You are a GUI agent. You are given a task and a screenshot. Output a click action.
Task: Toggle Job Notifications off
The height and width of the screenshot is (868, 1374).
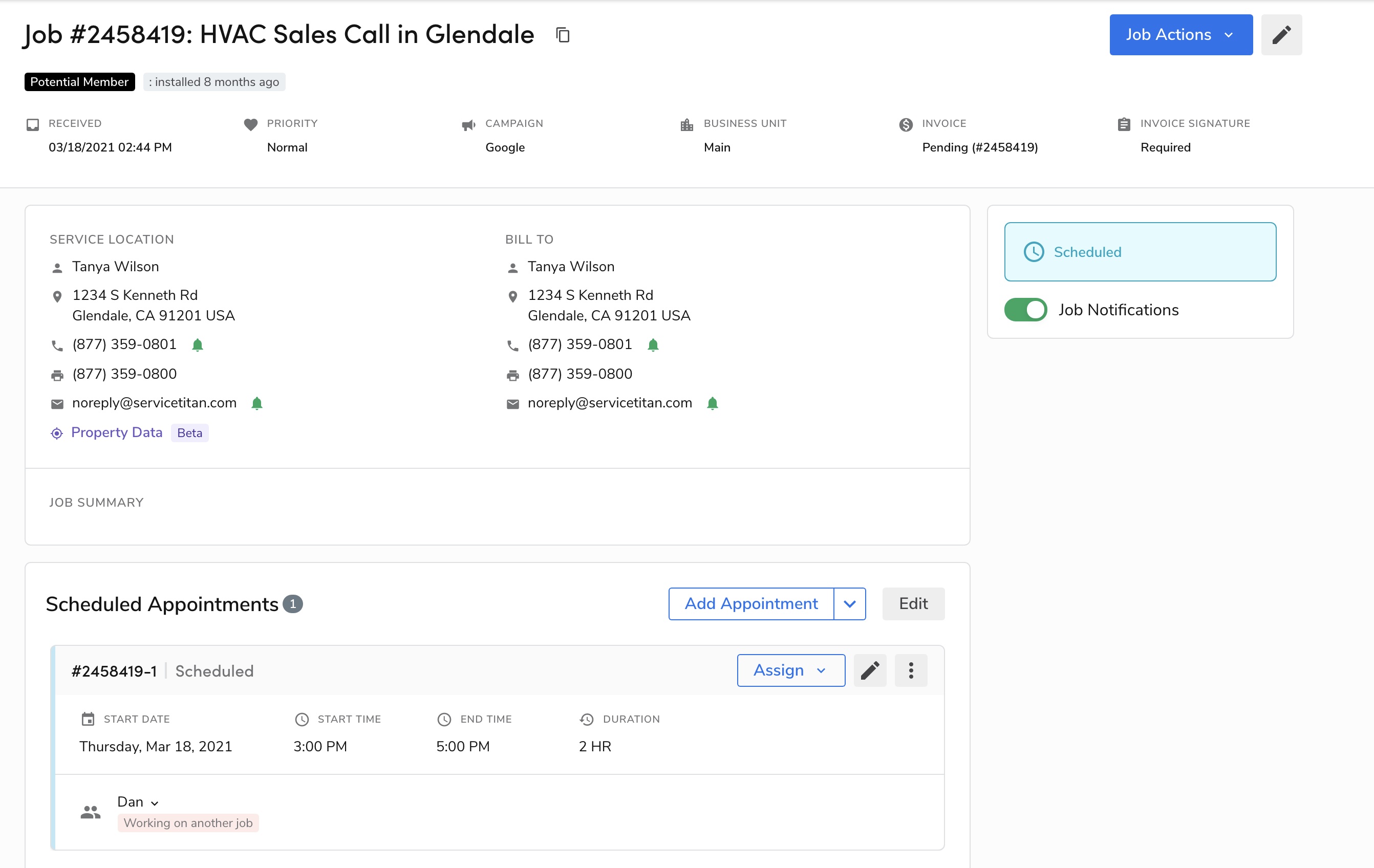coord(1025,310)
